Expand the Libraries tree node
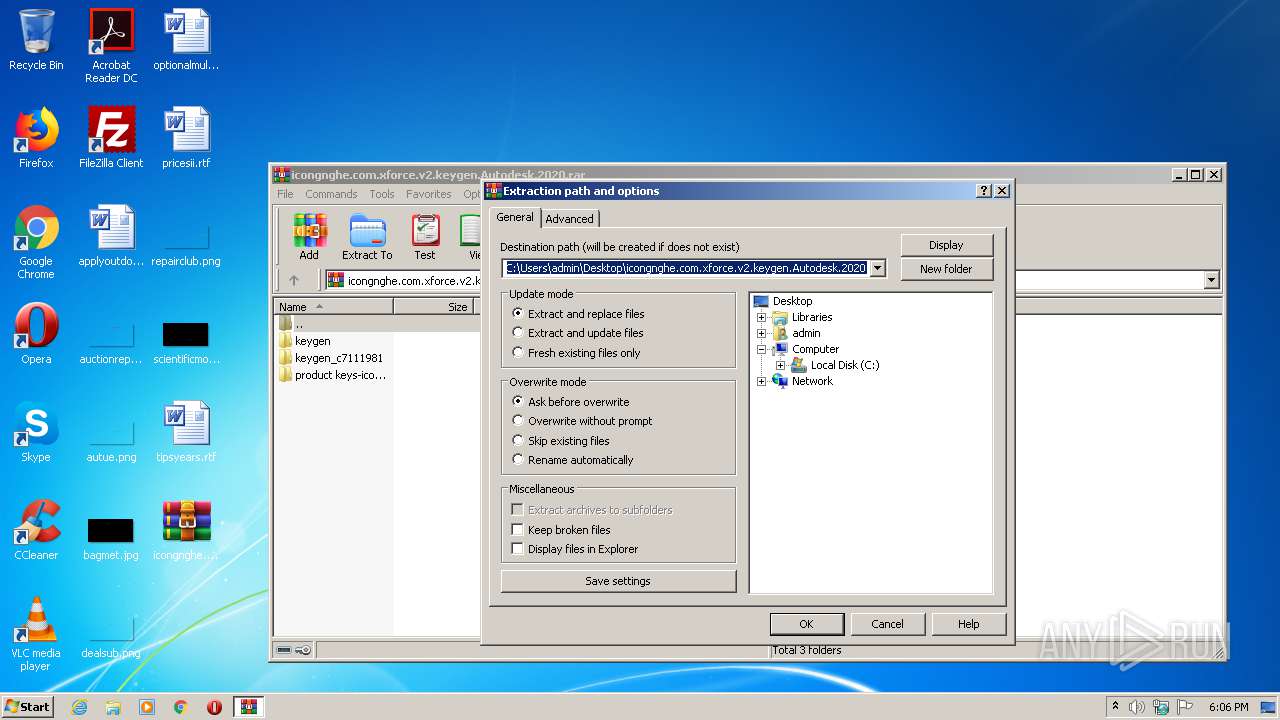1280x720 pixels. [x=761, y=317]
